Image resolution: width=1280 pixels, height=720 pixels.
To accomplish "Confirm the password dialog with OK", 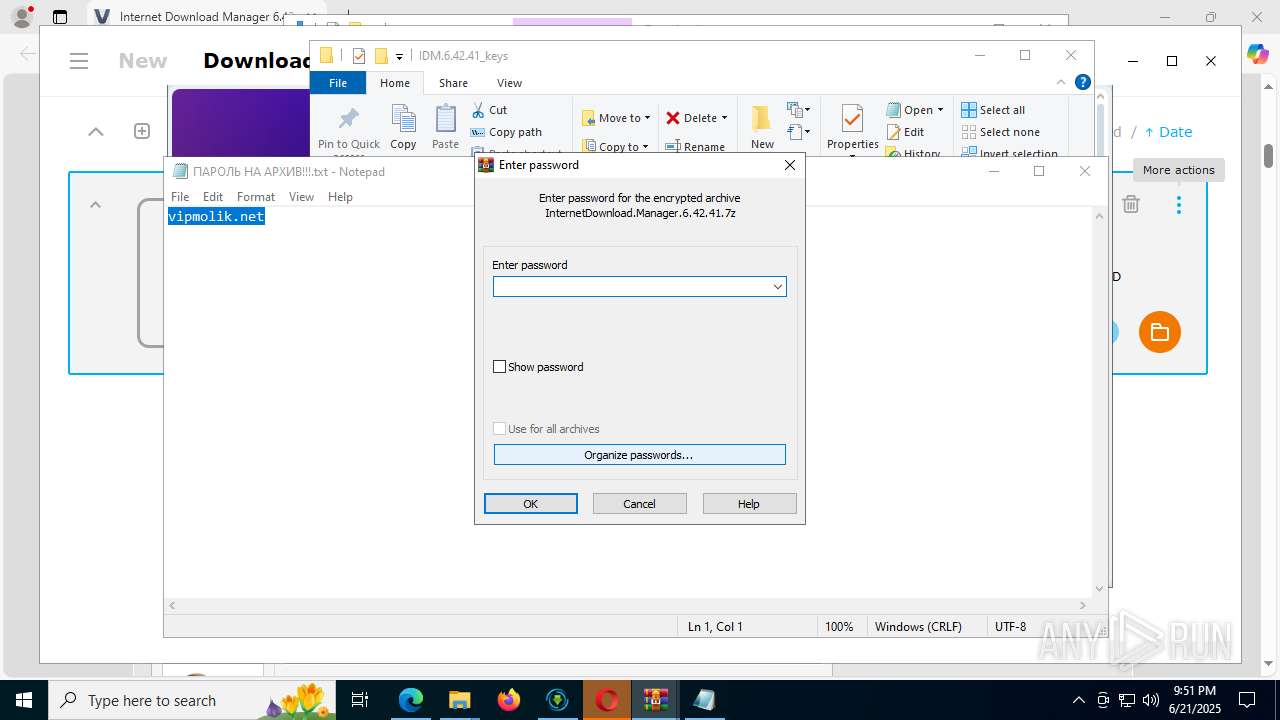I will pos(531,504).
